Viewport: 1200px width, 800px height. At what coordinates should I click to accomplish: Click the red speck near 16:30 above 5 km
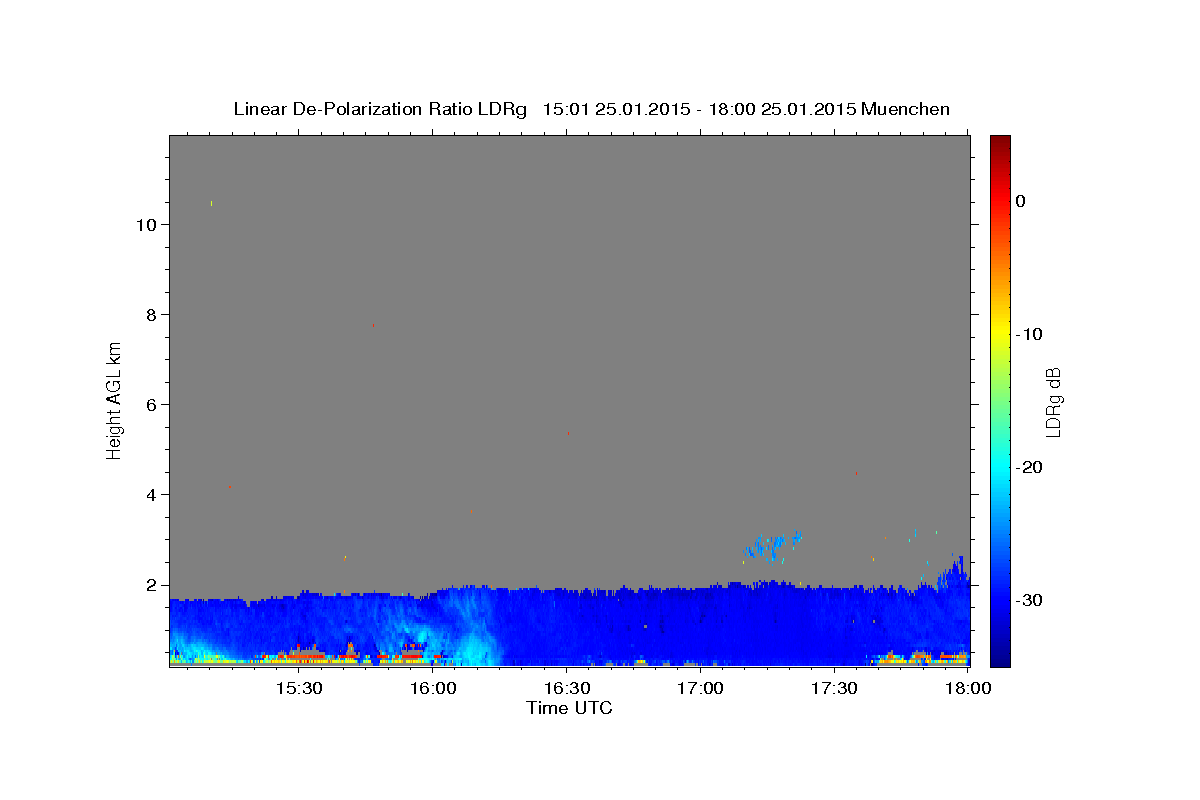pos(568,433)
